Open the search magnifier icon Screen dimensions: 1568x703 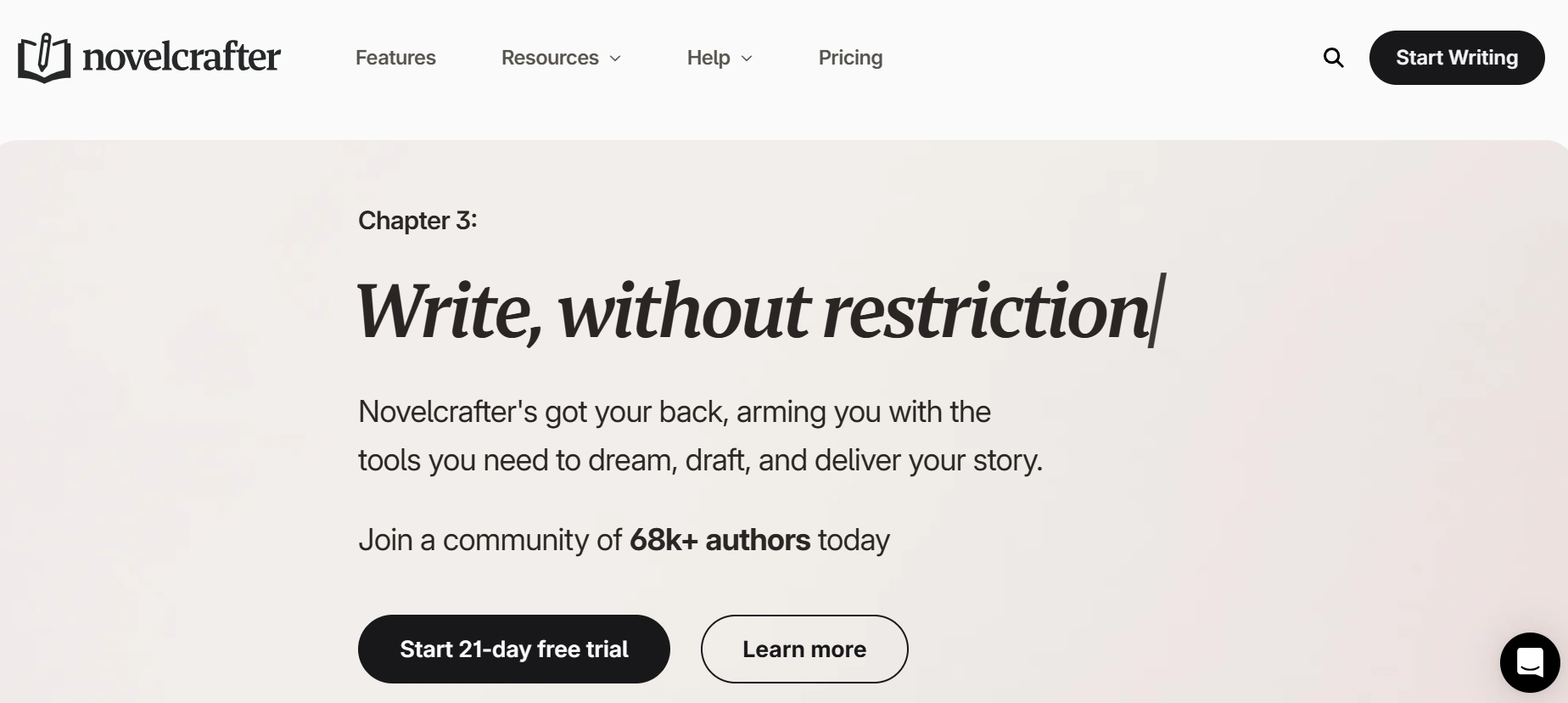pos(1333,58)
